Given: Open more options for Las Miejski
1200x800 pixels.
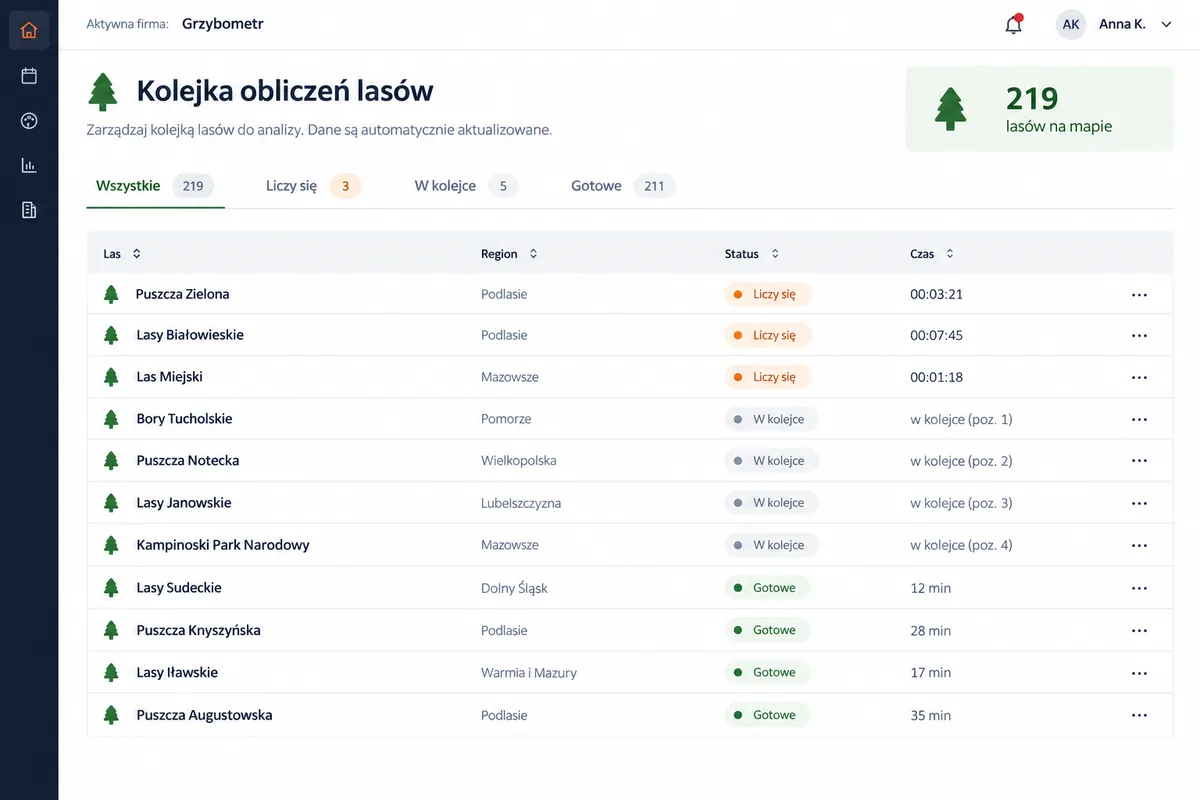Looking at the screenshot, I should pos(1139,378).
